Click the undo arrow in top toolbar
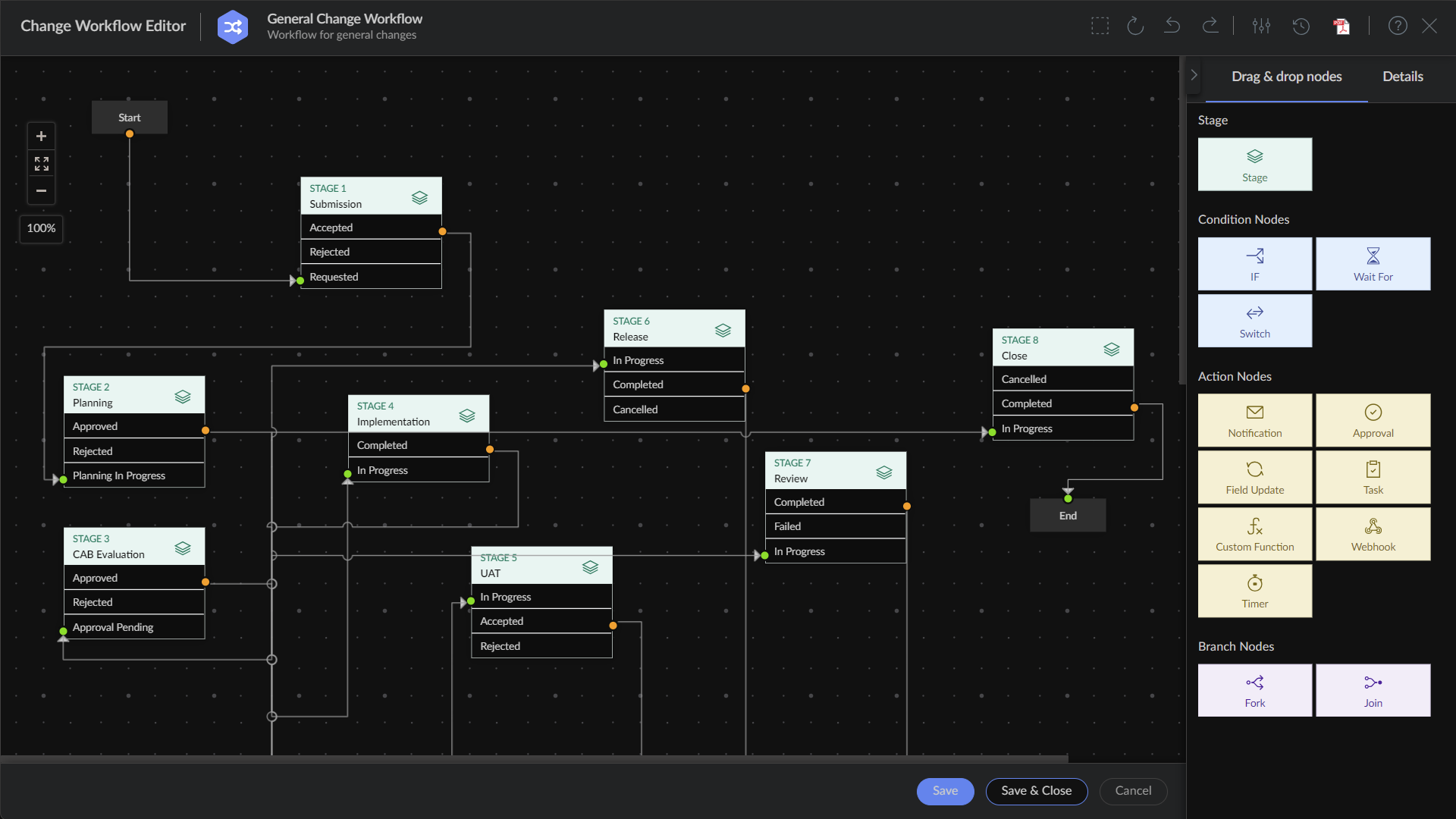This screenshot has width=1456, height=819. click(1172, 26)
